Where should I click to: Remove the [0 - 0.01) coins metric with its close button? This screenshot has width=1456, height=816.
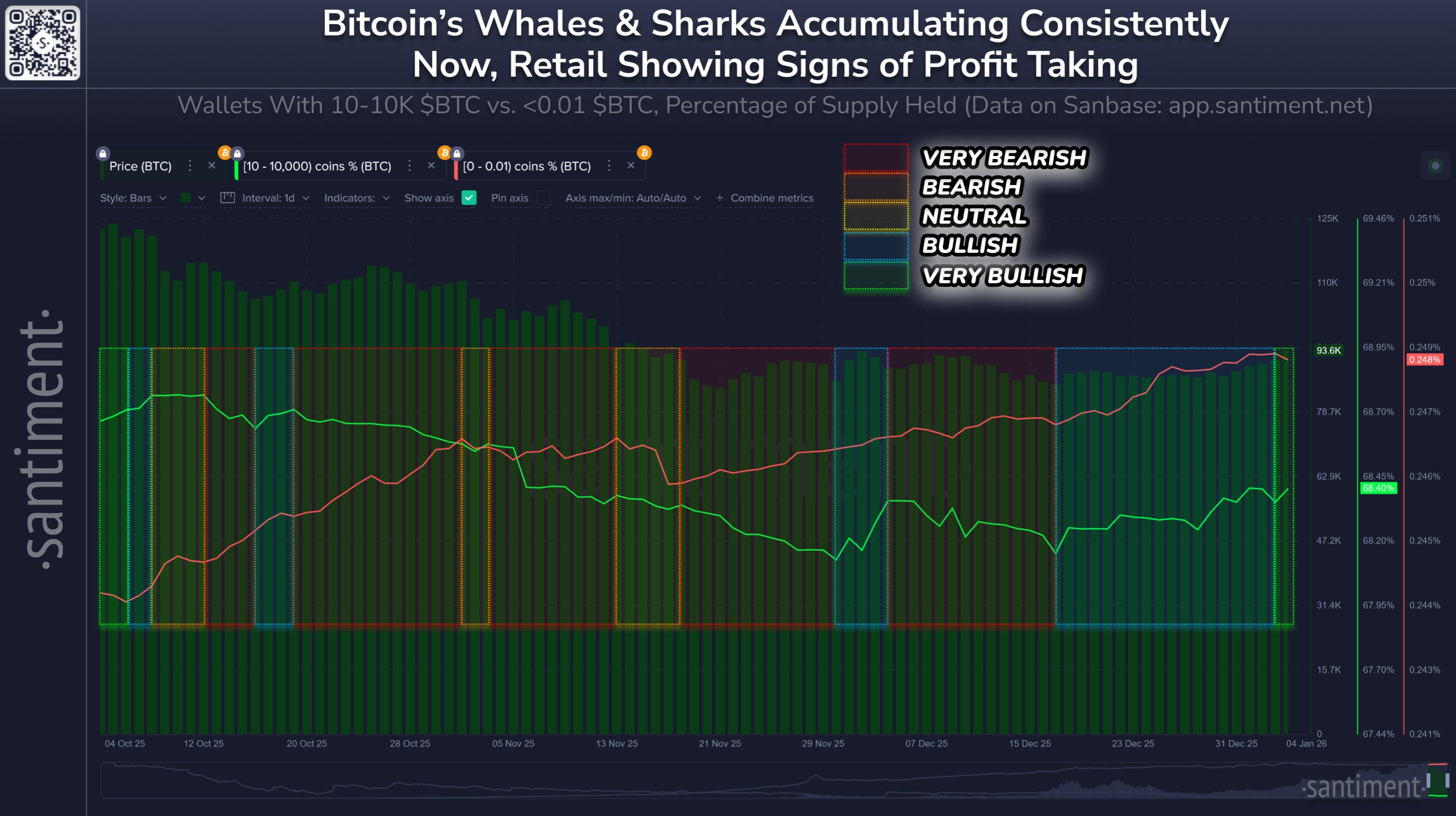click(631, 166)
